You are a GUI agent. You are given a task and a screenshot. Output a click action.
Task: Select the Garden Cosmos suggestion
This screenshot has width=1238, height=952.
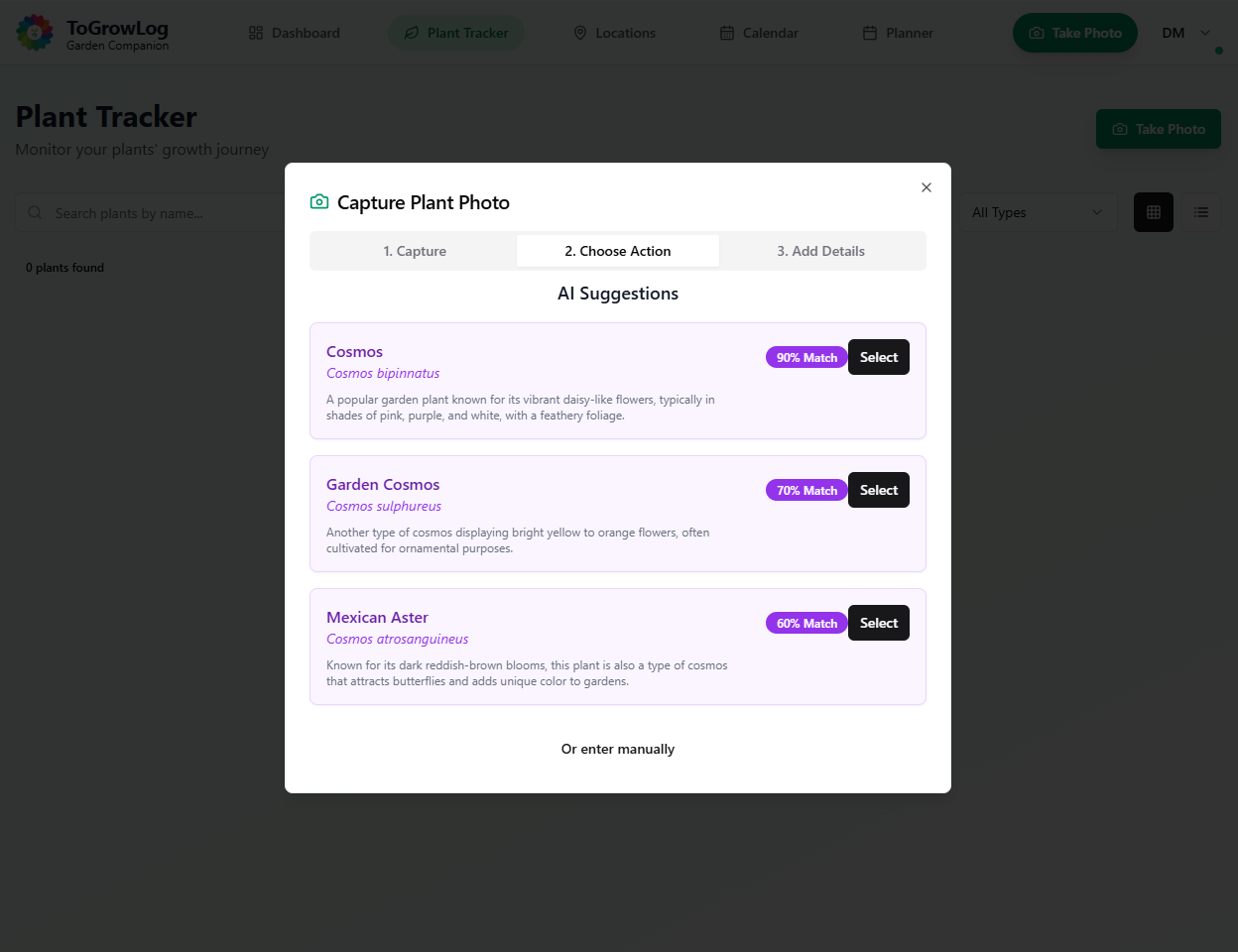coord(878,491)
